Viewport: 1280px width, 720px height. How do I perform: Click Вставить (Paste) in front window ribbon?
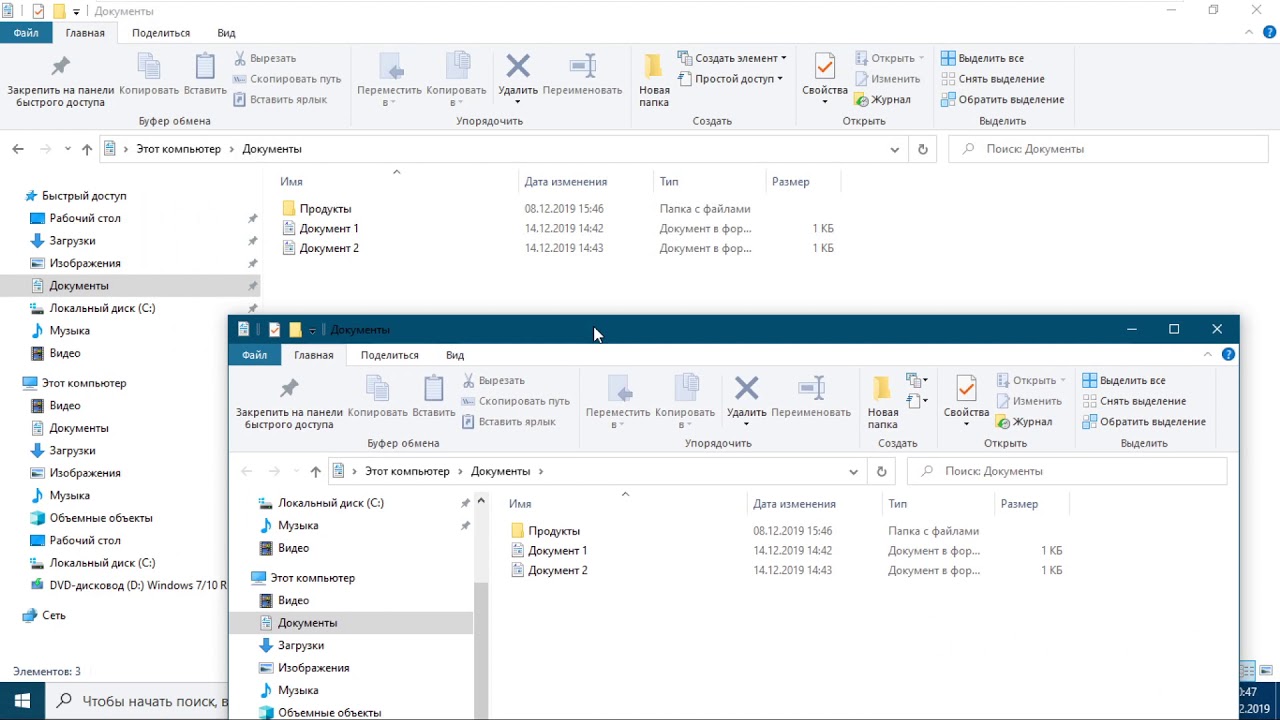point(433,398)
